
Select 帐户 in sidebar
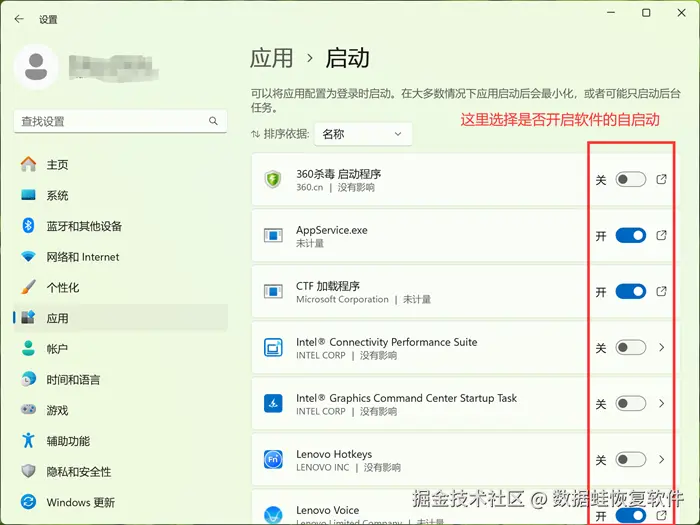click(x=121, y=348)
